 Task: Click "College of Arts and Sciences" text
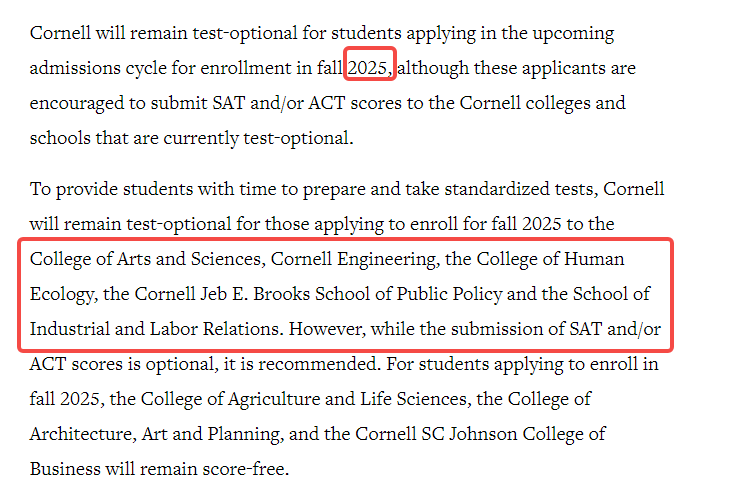[x=145, y=259]
